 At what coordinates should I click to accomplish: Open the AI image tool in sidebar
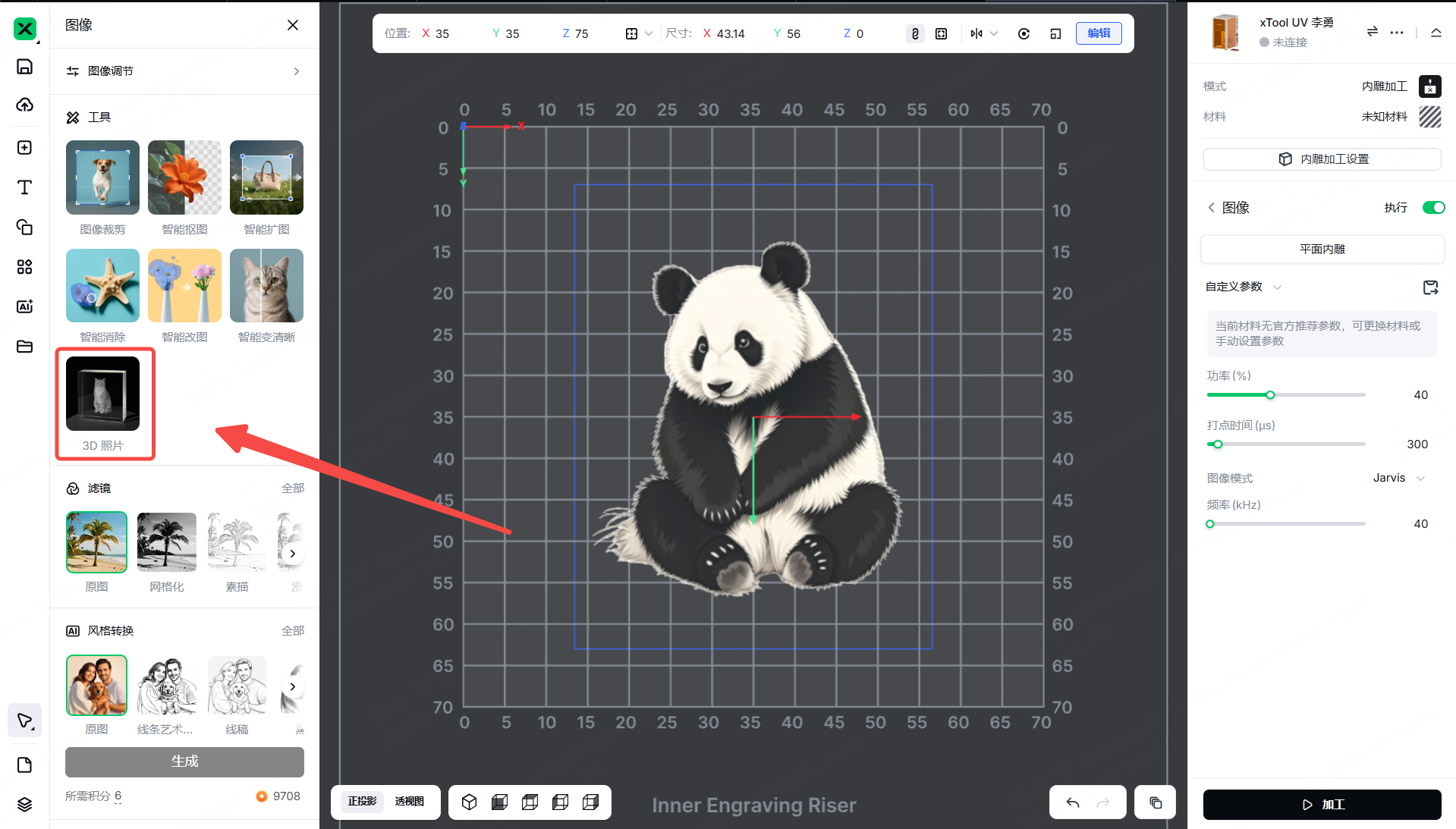[24, 306]
